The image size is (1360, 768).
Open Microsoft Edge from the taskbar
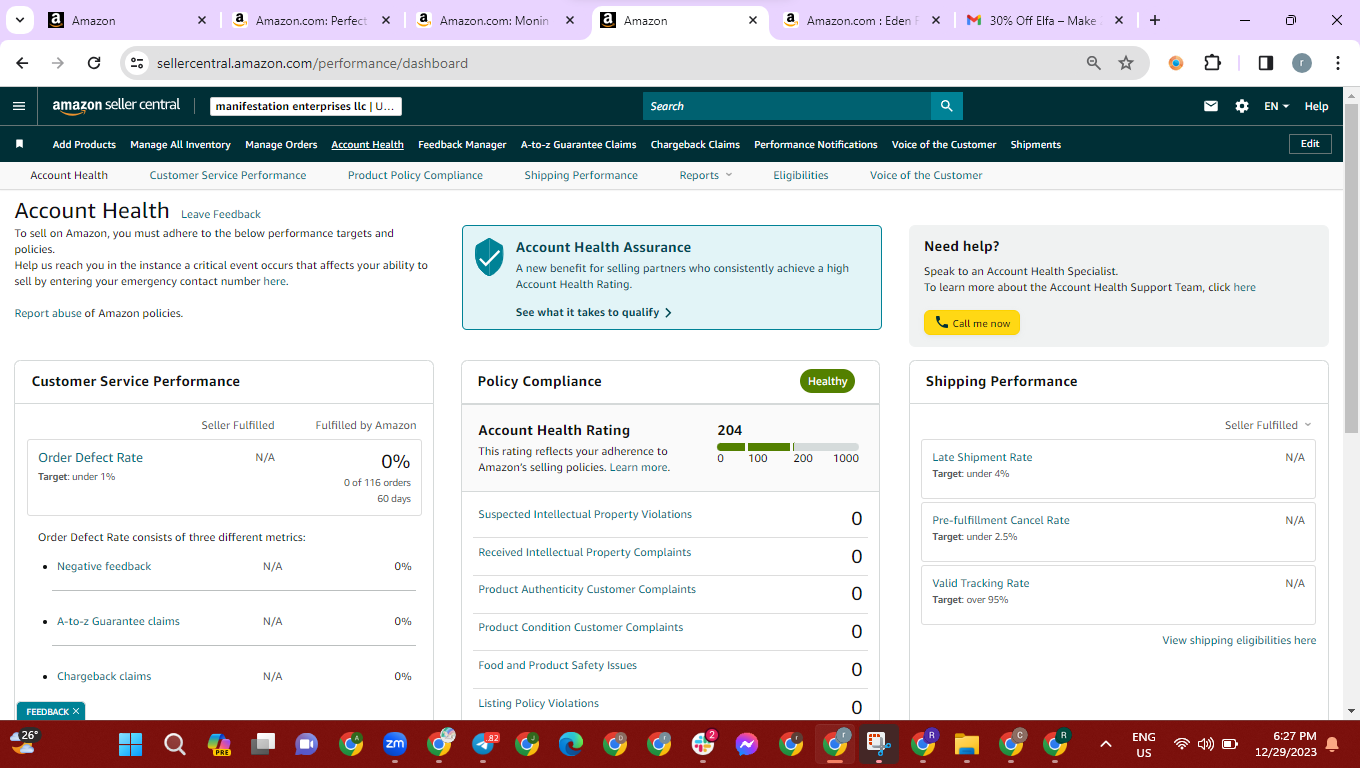pos(571,744)
